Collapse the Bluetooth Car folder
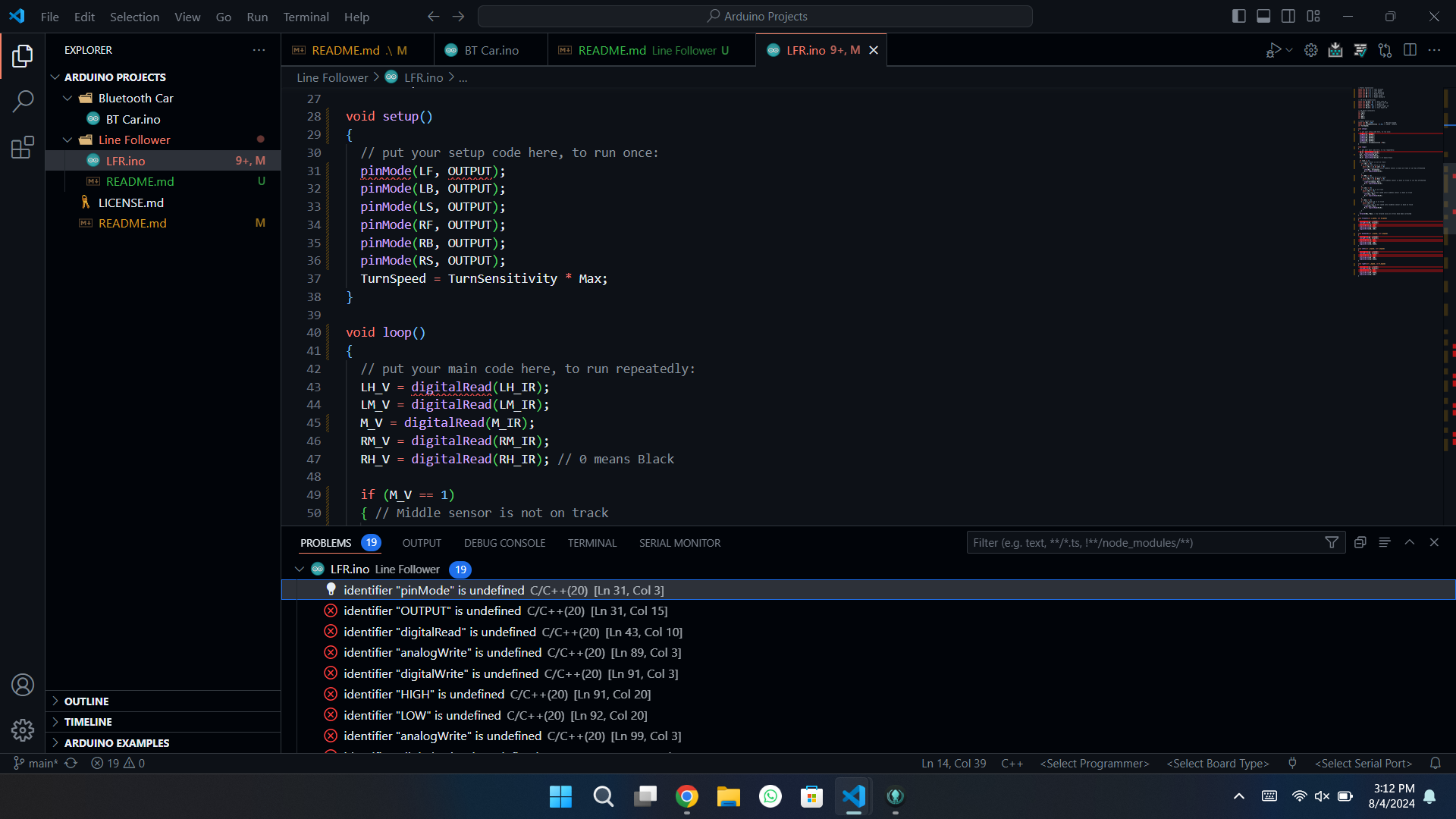This screenshot has width=1456, height=819. pyautogui.click(x=67, y=98)
